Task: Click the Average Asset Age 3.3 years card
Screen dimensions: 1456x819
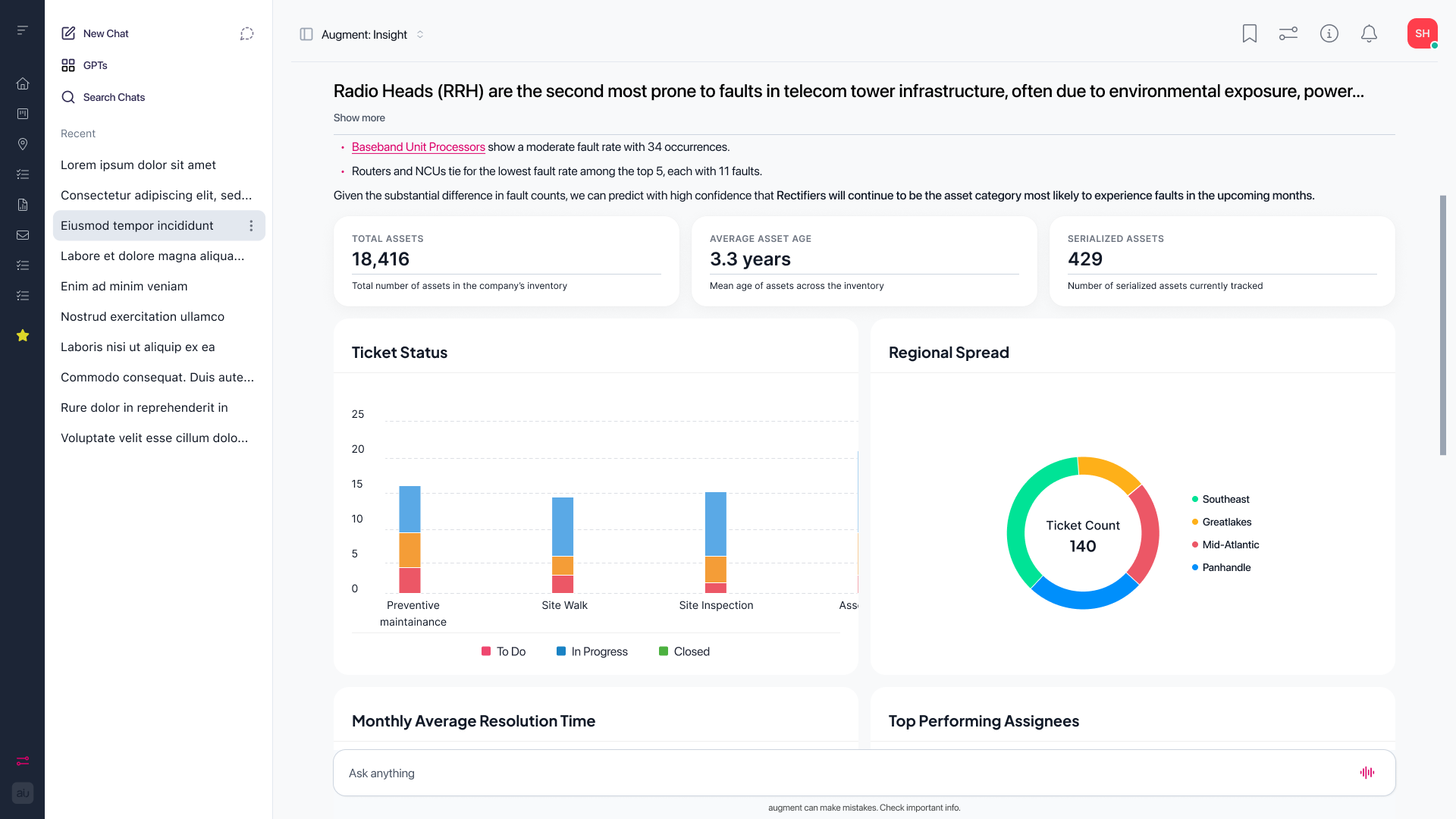Action: coord(864,262)
